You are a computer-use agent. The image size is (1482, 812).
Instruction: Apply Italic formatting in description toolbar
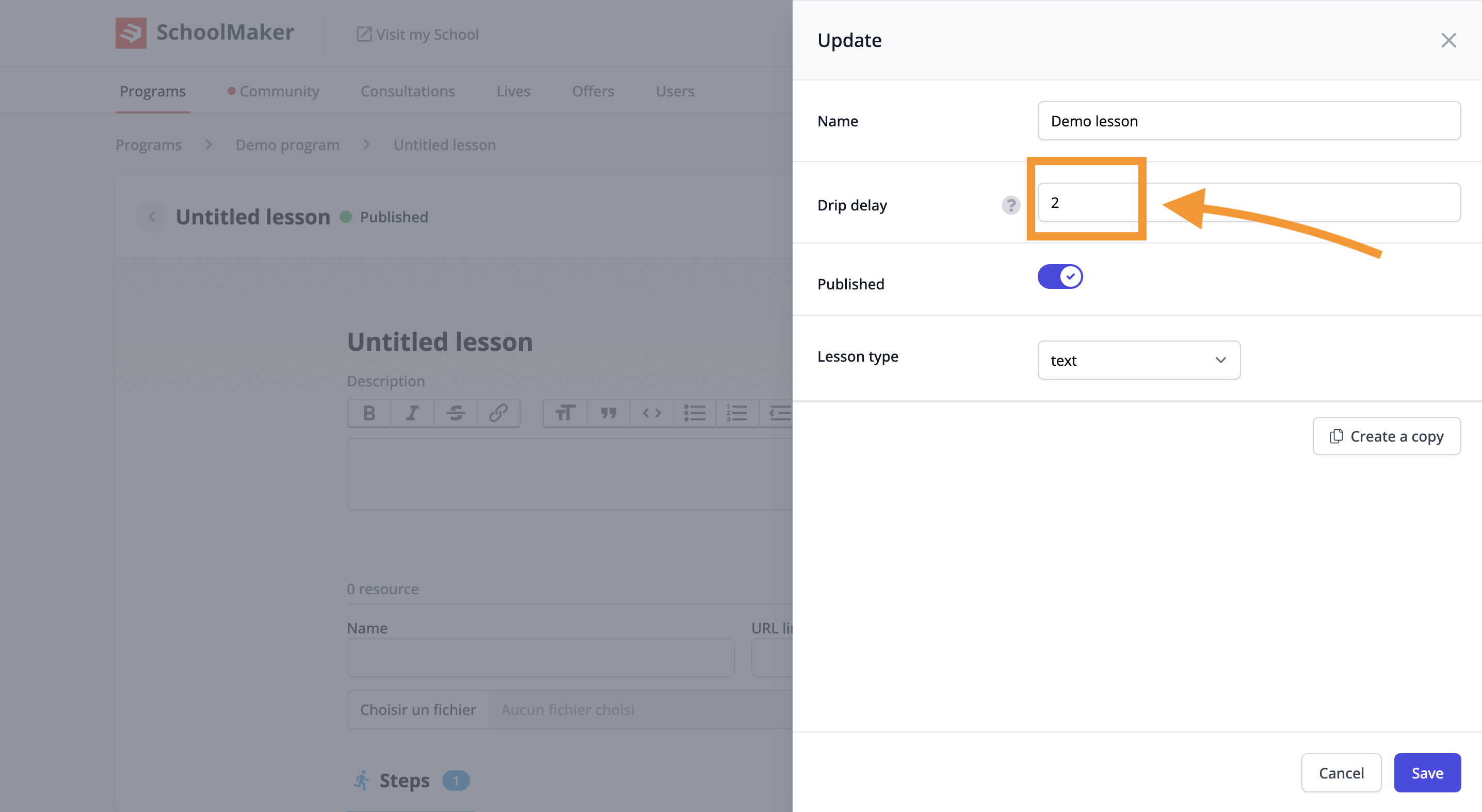click(x=412, y=413)
